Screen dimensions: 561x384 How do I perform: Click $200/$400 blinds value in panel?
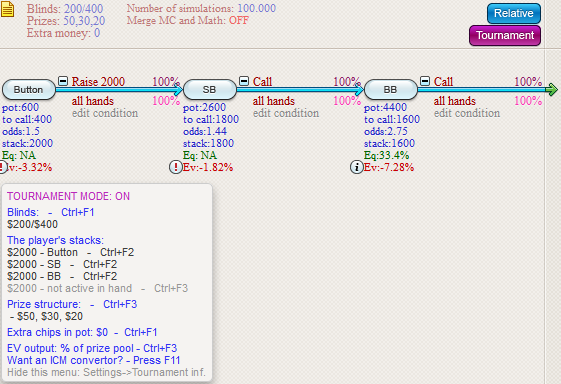tap(32, 224)
